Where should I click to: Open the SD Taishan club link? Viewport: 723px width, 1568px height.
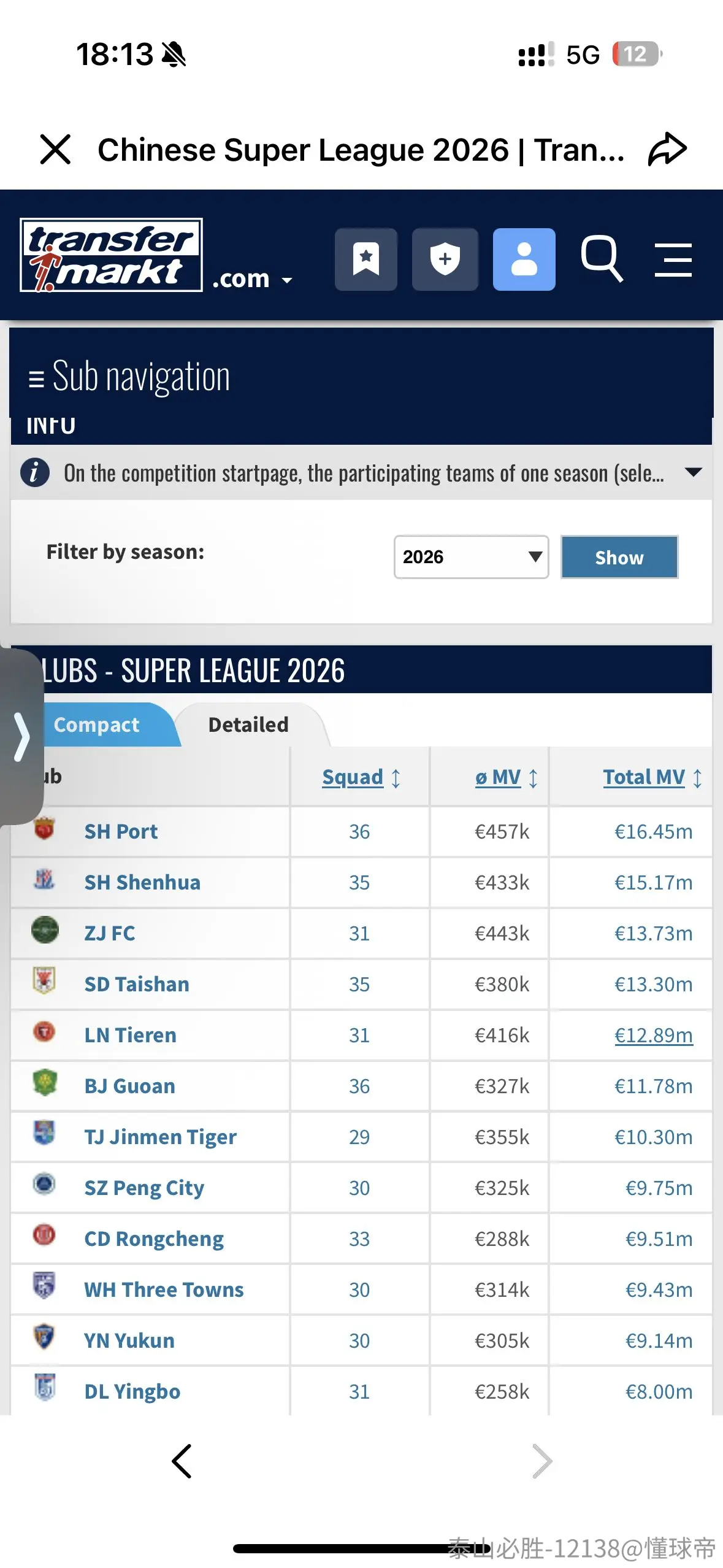137,984
